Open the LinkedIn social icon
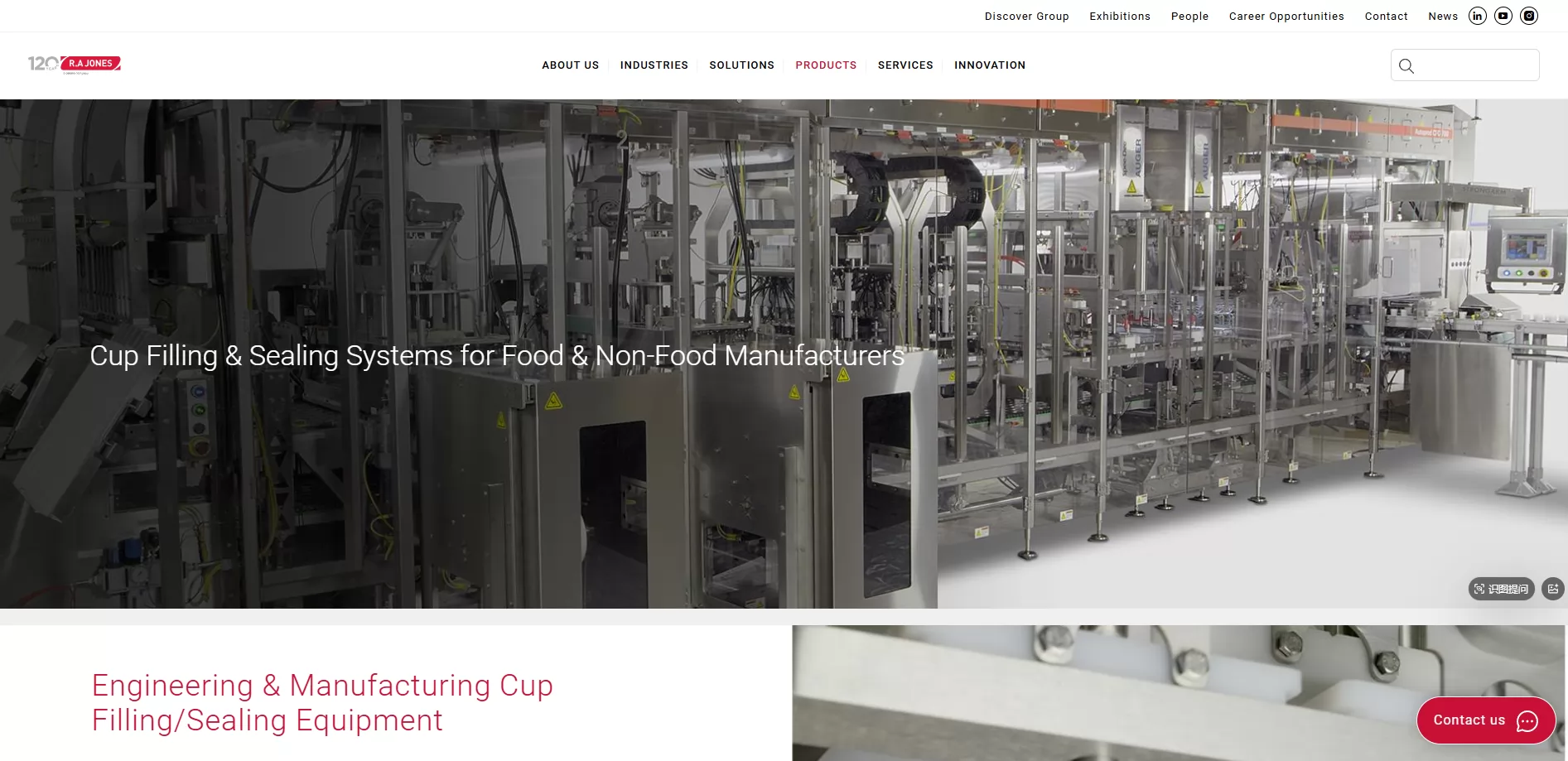1568x761 pixels. tap(1478, 16)
